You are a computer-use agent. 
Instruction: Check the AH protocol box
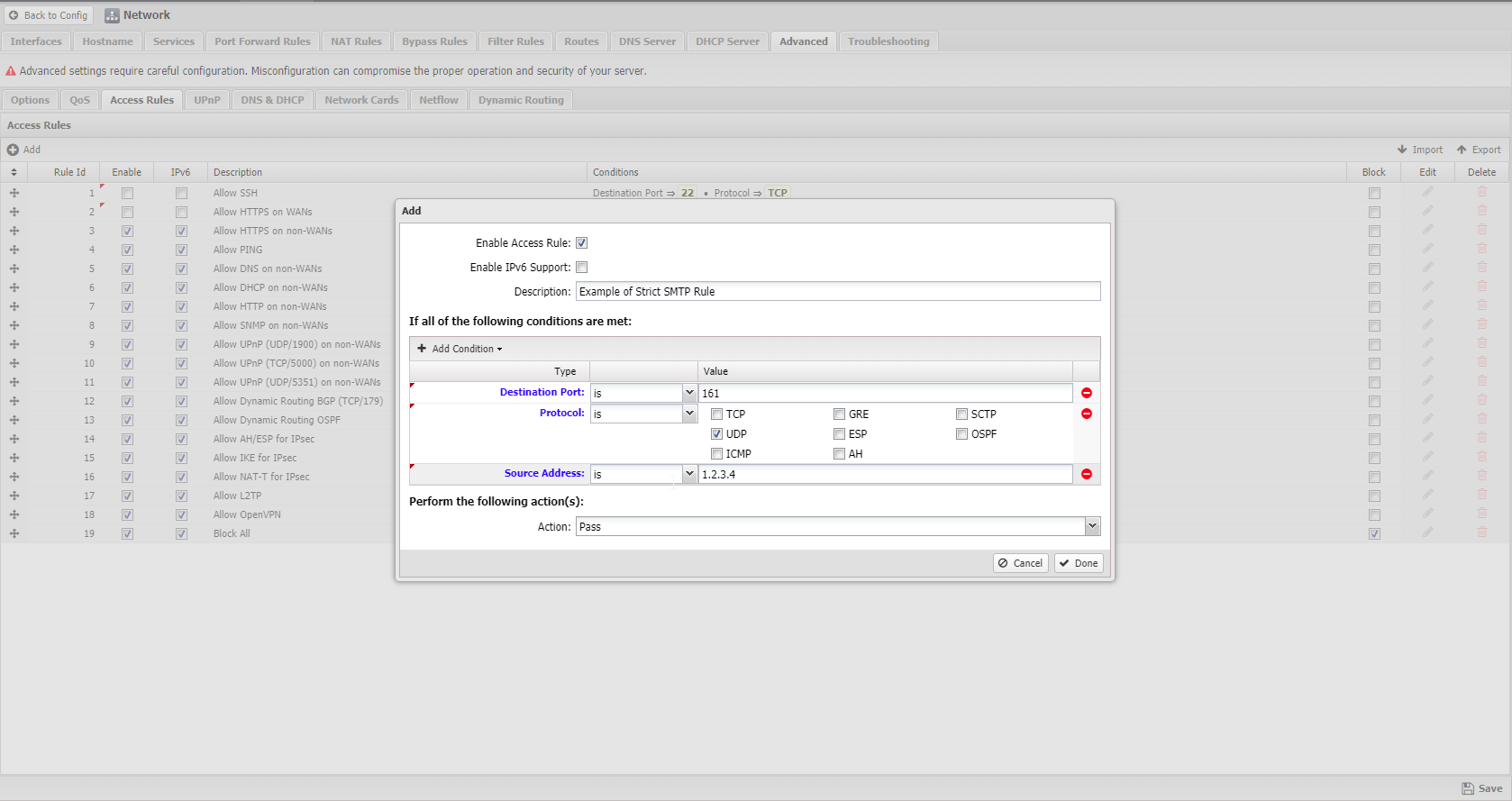[x=839, y=454]
